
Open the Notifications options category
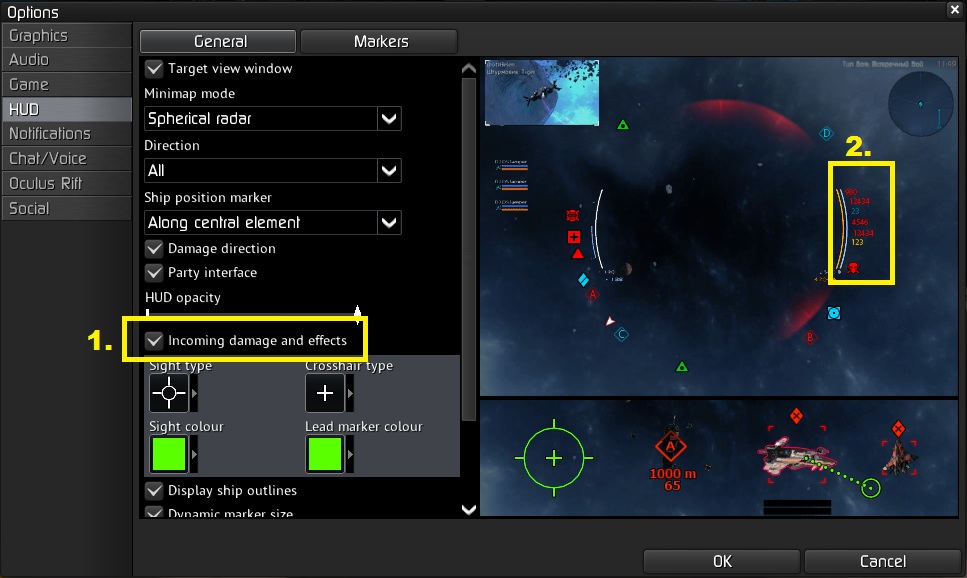click(67, 134)
